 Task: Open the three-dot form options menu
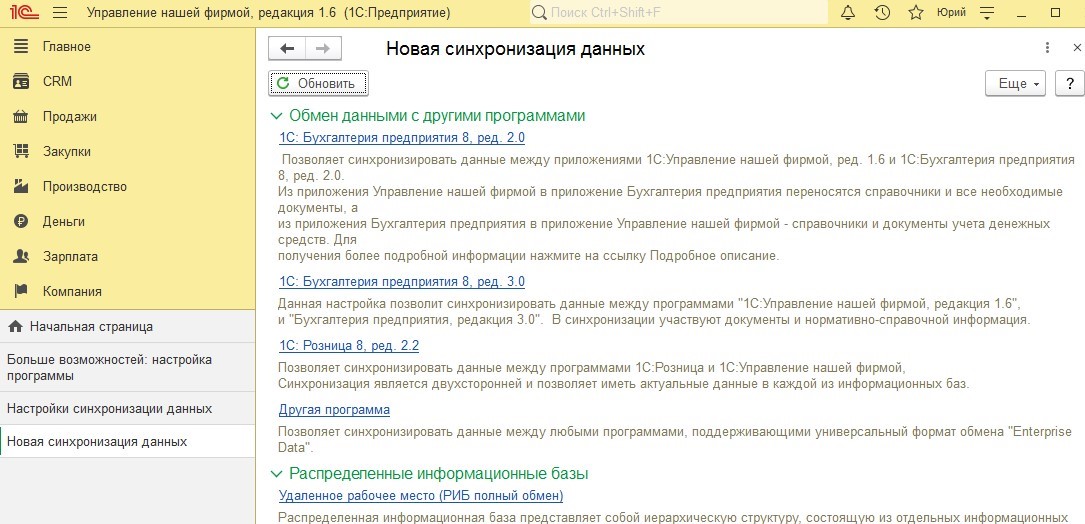pyautogui.click(x=1047, y=48)
